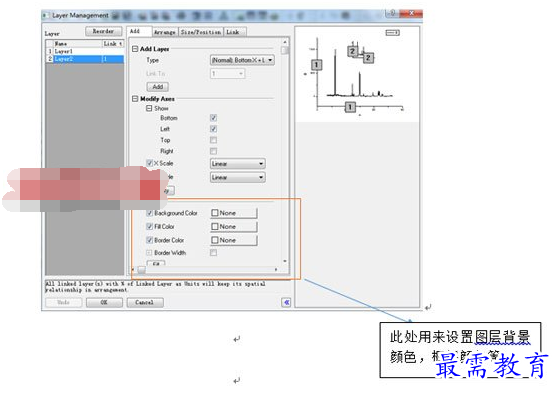
Task: Confirm with the OK button
Action: point(104,303)
